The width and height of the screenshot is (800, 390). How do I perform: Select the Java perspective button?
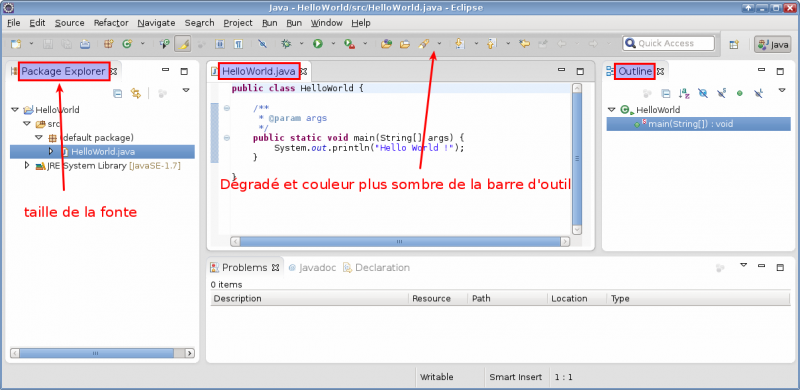[772, 44]
